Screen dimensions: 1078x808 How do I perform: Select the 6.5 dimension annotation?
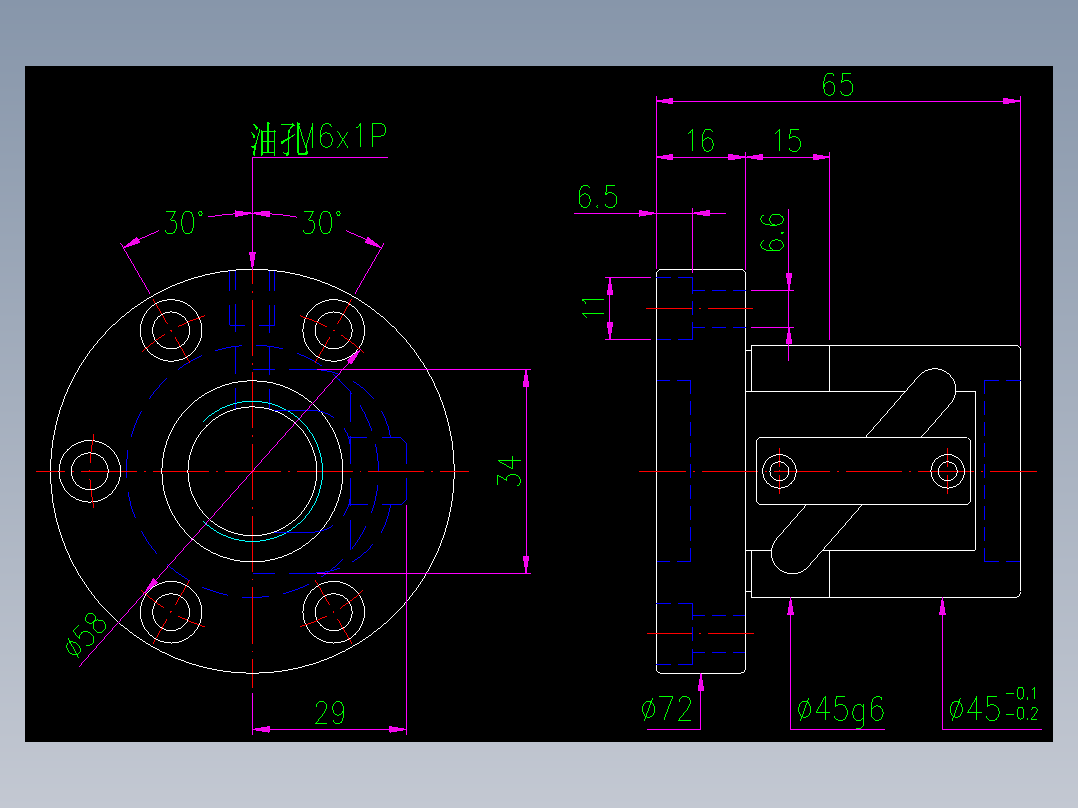click(600, 197)
